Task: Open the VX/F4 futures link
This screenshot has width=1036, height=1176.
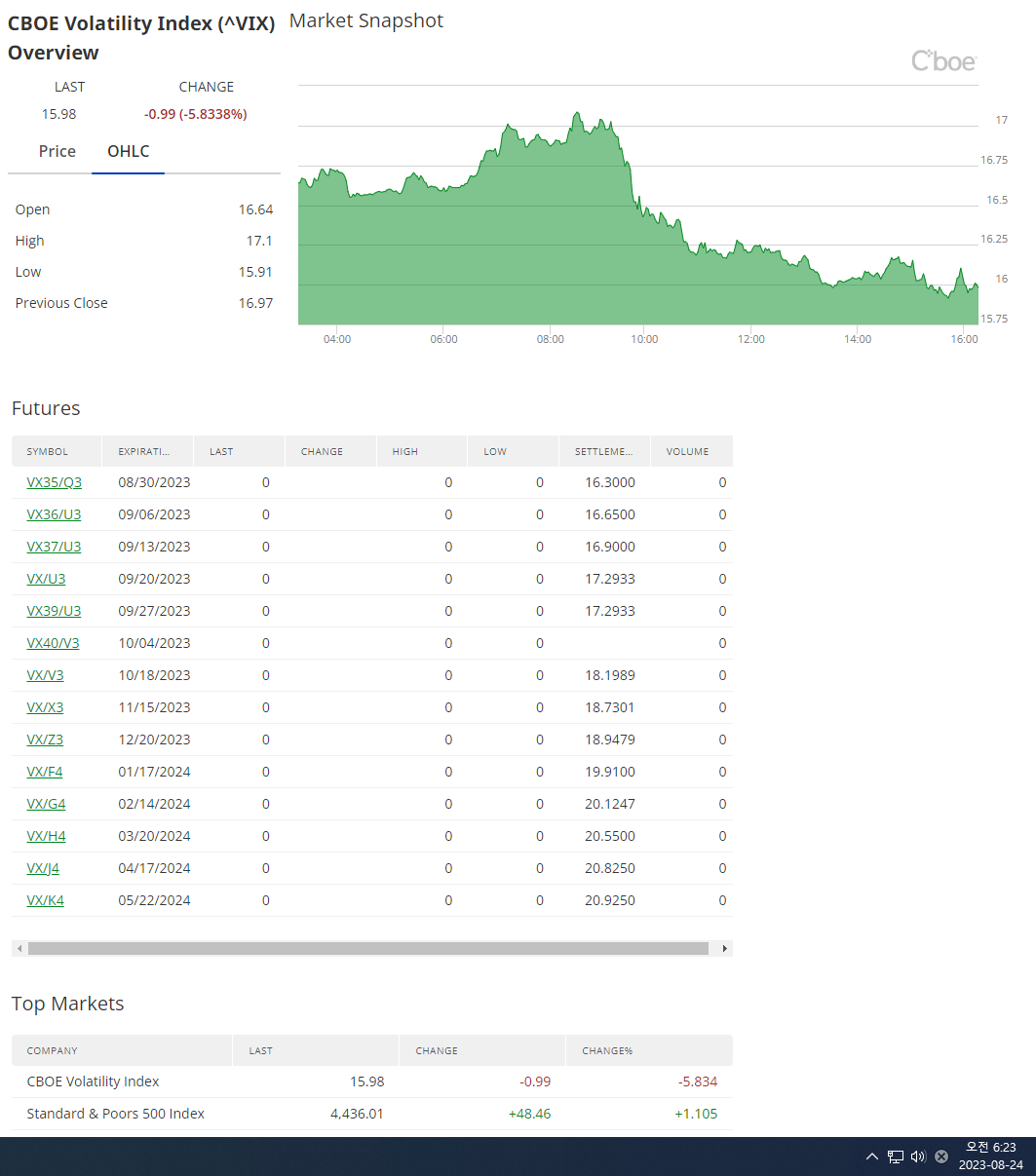Action: click(45, 772)
